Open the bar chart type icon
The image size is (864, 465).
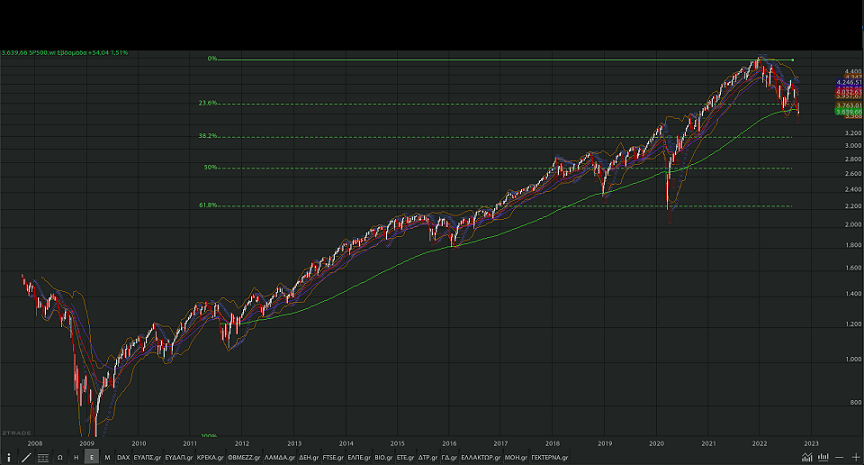823,457
